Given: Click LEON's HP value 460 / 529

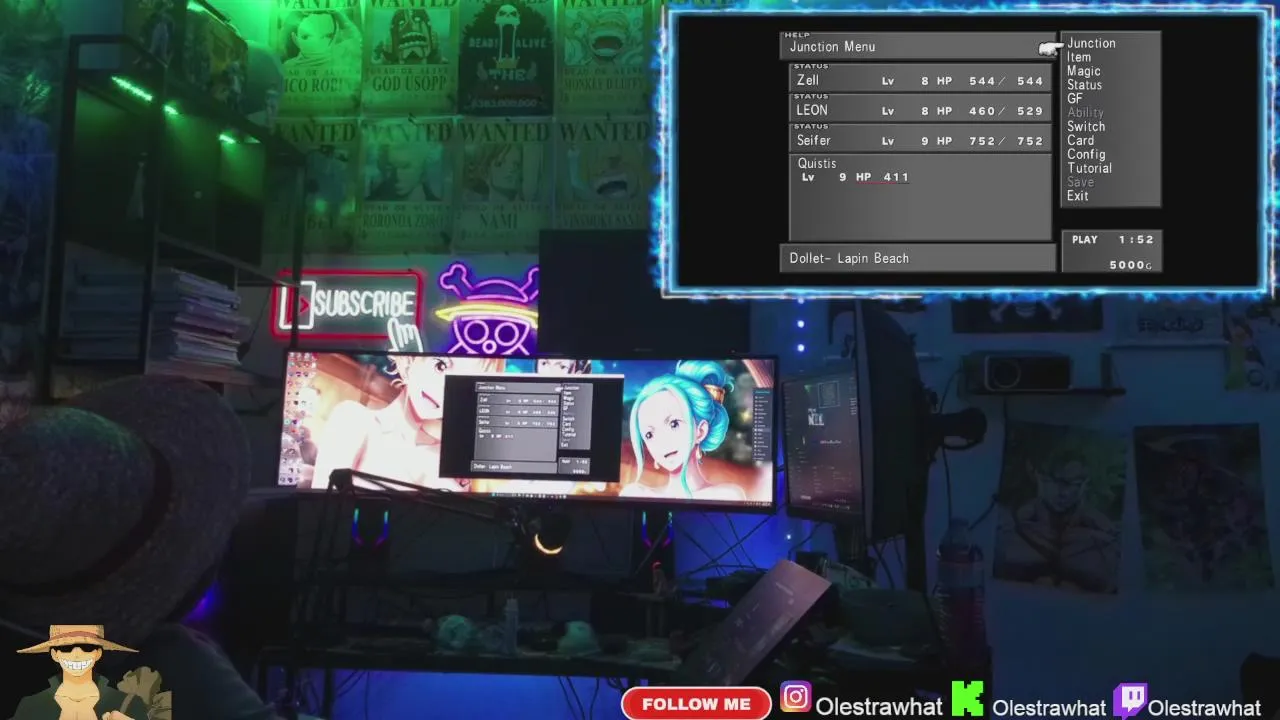Looking at the screenshot, I should (x=1006, y=111).
